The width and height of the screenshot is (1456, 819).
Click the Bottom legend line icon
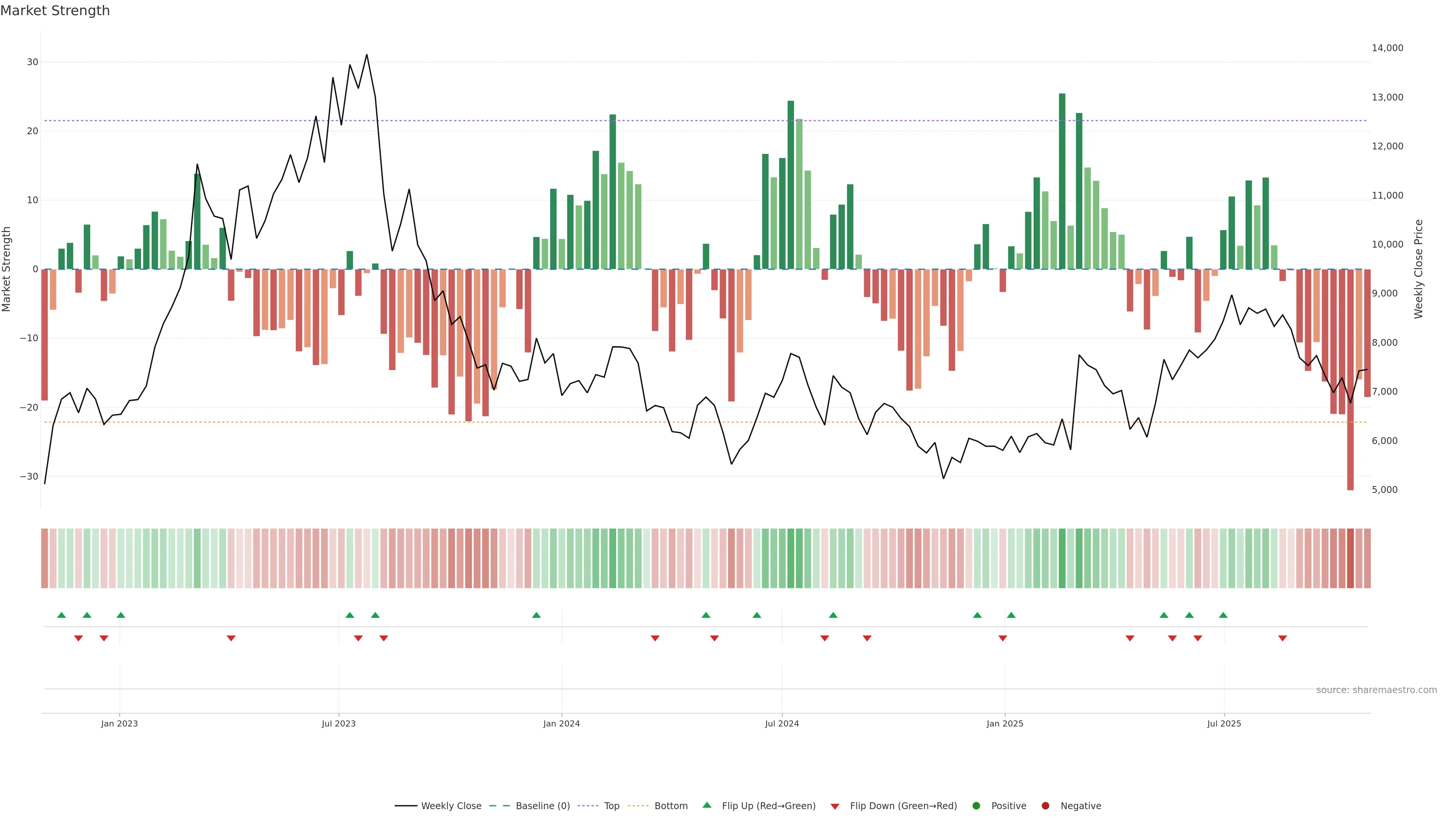click(x=638, y=806)
